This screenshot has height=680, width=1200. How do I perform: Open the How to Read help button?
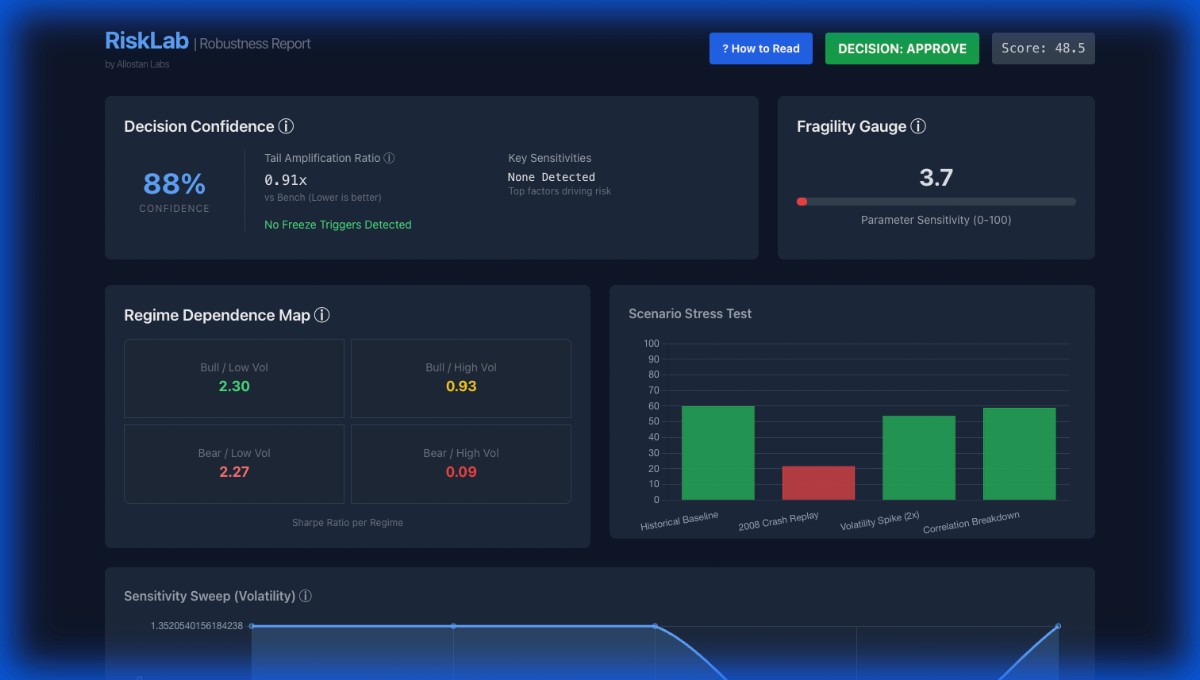click(761, 48)
